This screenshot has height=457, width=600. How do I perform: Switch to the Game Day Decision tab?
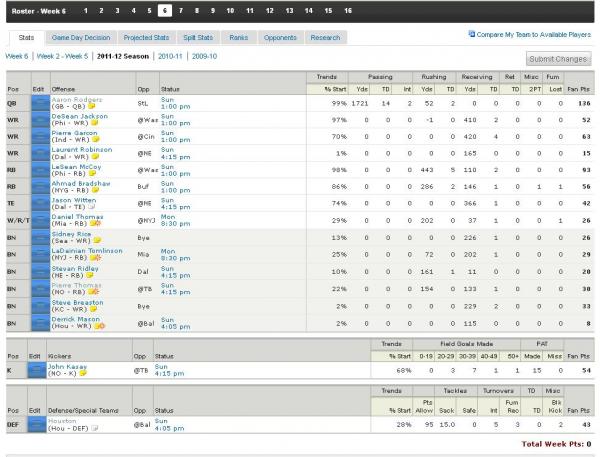[x=82, y=37]
